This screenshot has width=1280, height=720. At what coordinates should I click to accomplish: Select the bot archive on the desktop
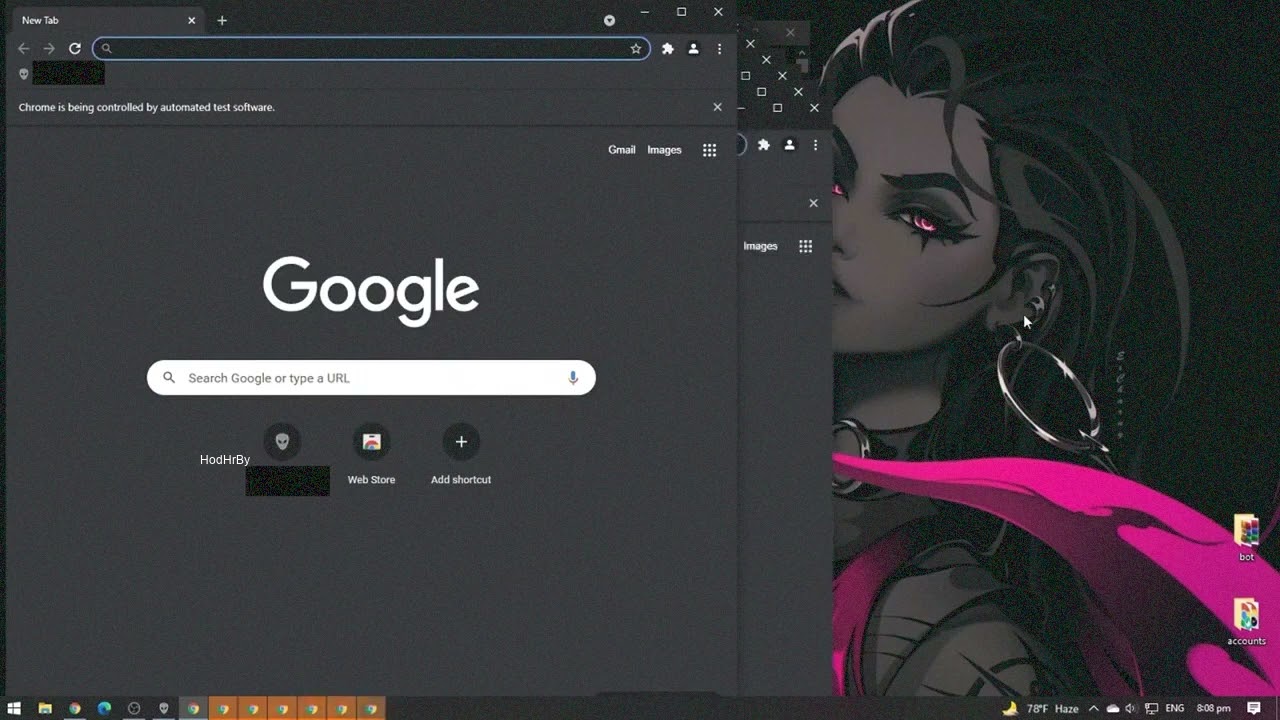coord(1246,539)
